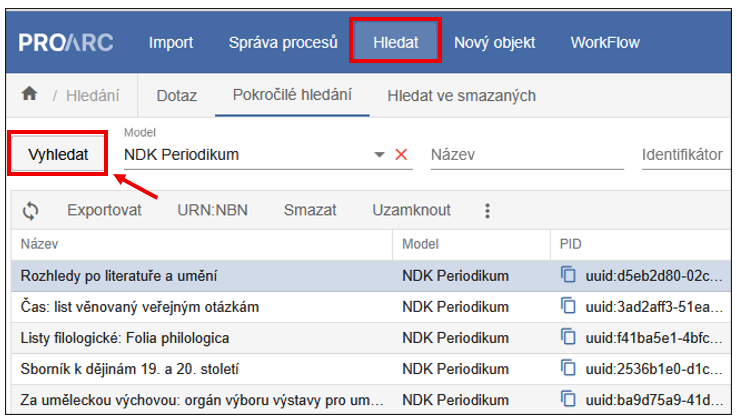Expand the Model dropdown arrow
737x418 pixels.
379,155
